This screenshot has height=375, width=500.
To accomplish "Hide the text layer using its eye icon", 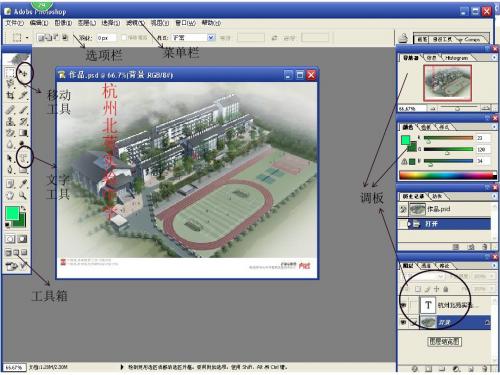I will click(403, 305).
